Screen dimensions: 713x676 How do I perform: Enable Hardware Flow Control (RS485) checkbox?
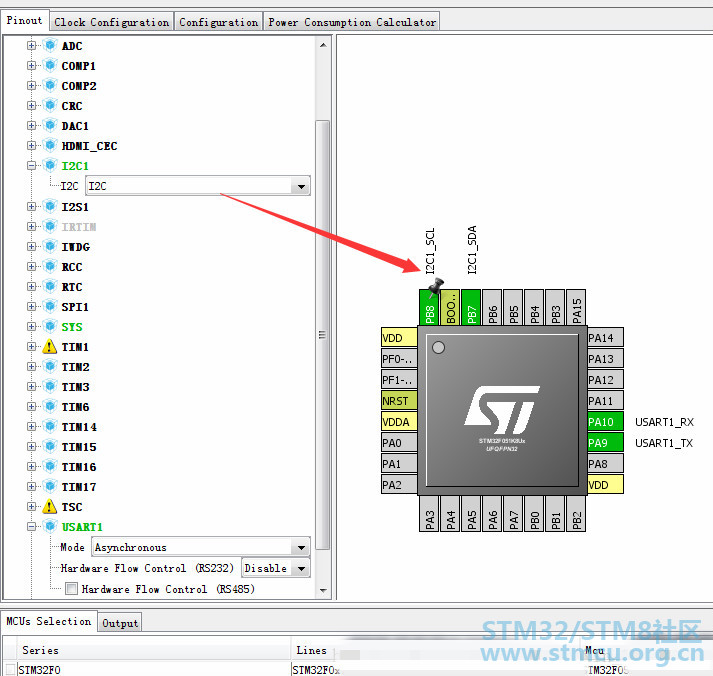(71, 589)
